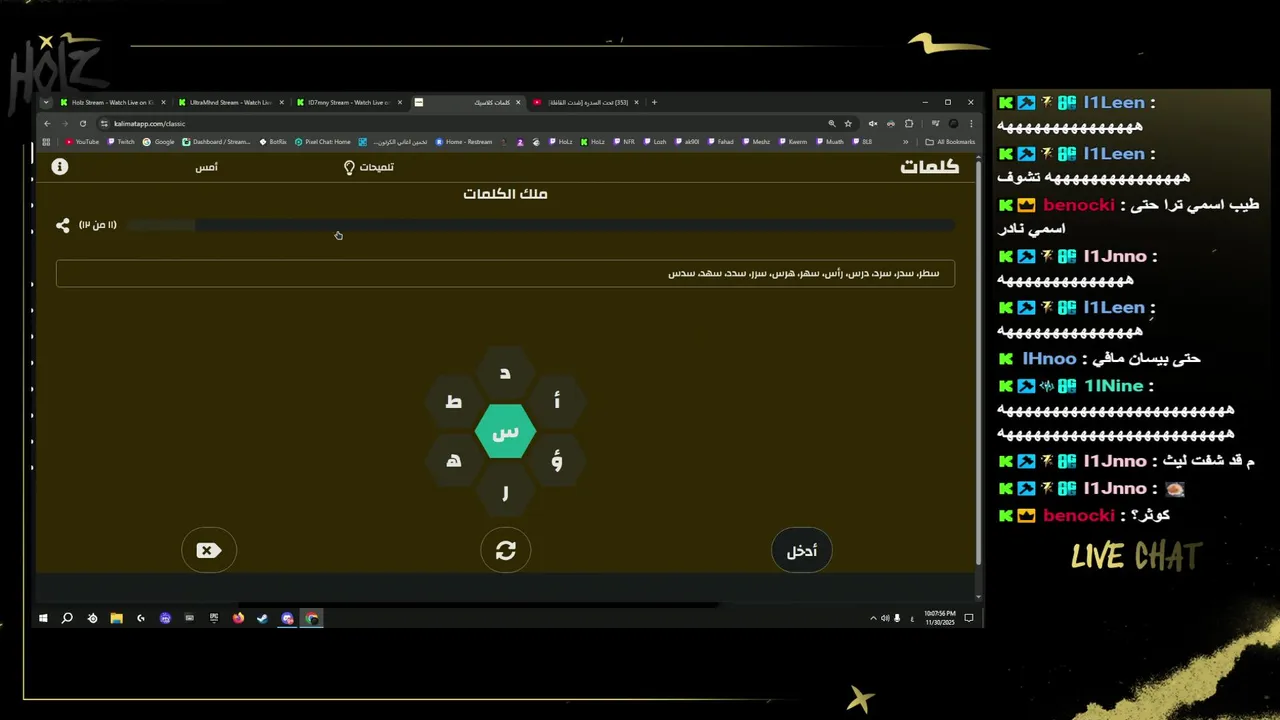Select hexagon letter ط

click(x=454, y=402)
